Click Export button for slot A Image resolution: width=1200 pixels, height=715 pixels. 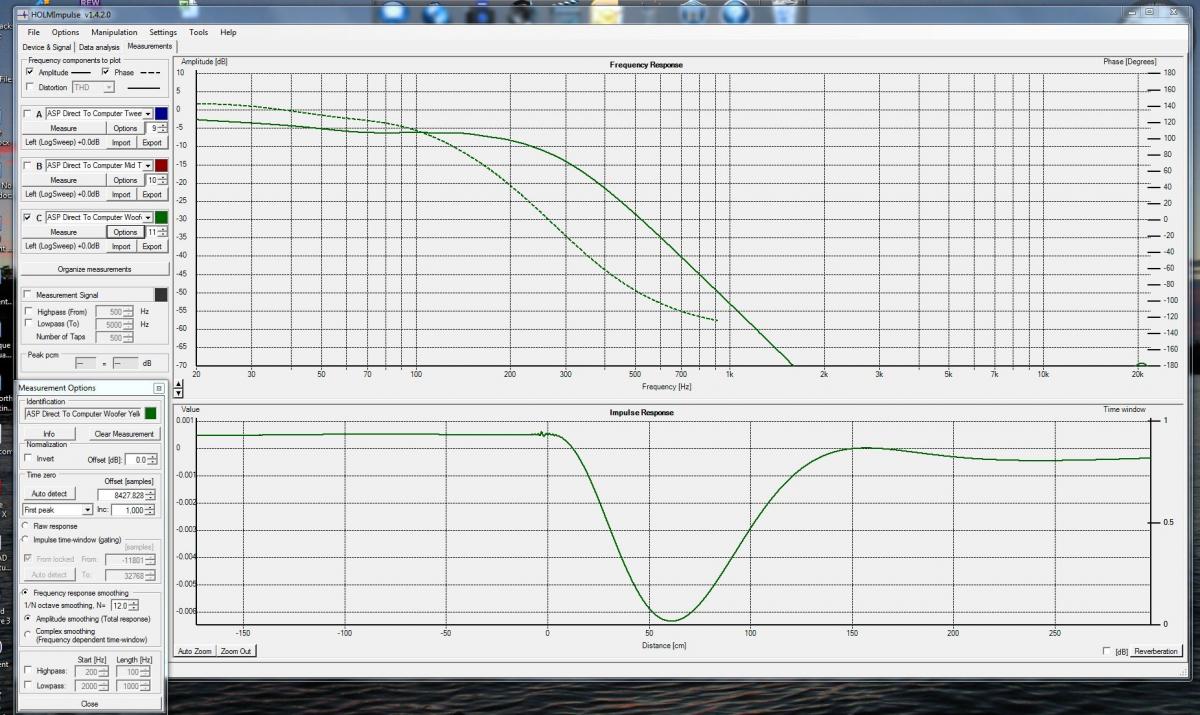[x=151, y=142]
